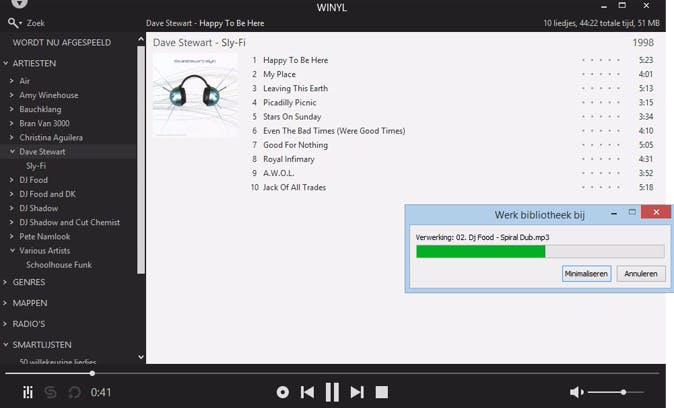Skip to previous track
Screen dimensions: 674x408
[307, 392]
